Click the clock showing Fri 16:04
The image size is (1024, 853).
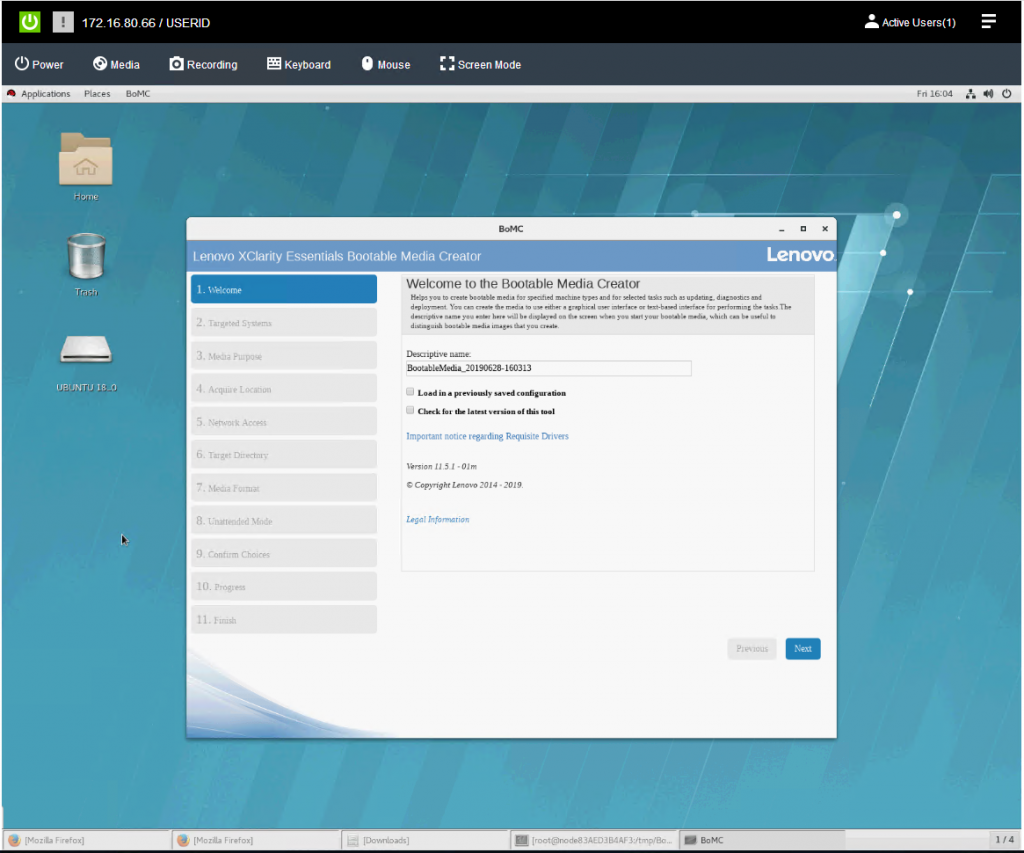click(x=934, y=93)
